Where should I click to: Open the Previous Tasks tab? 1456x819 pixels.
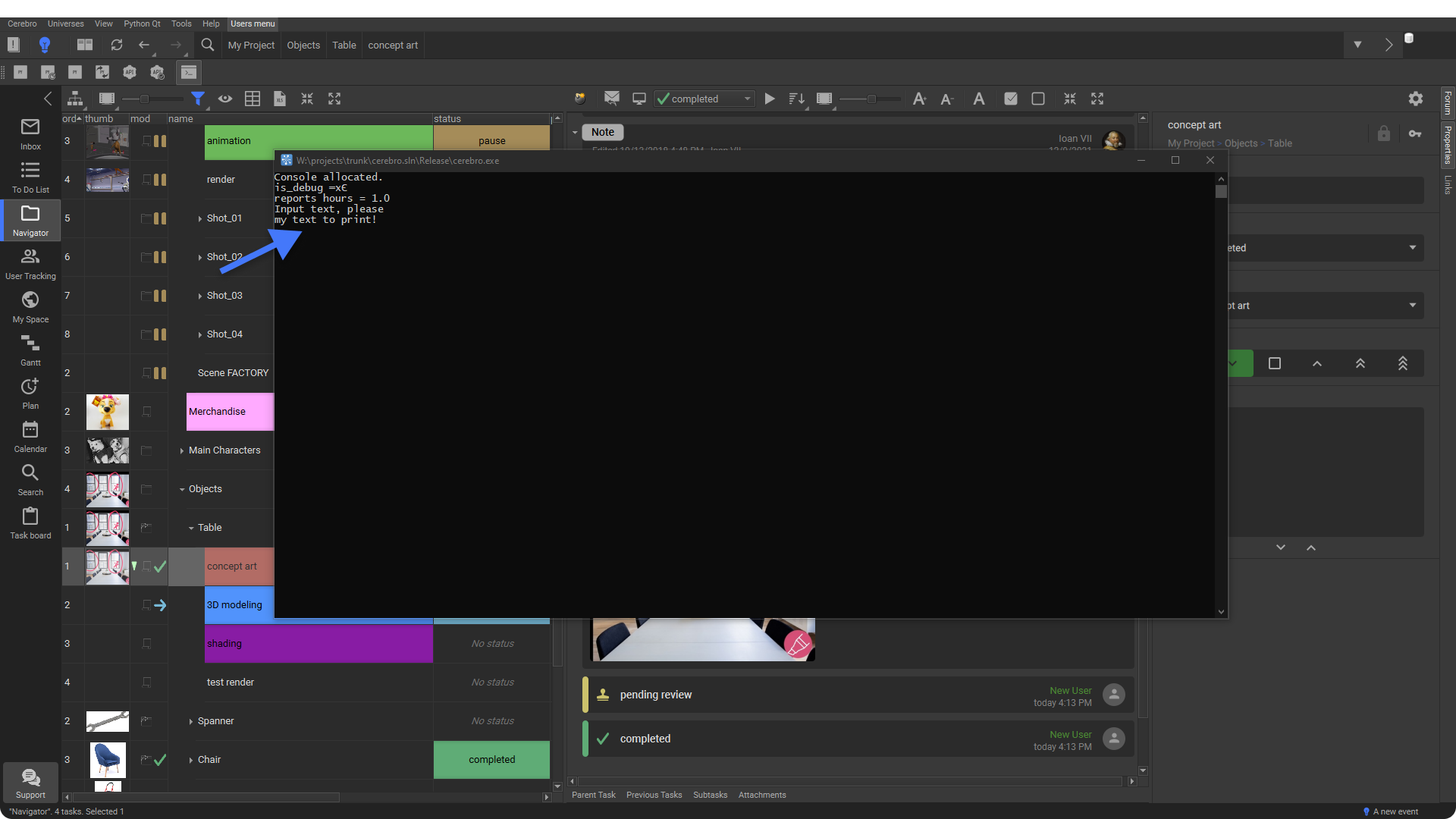click(x=654, y=795)
